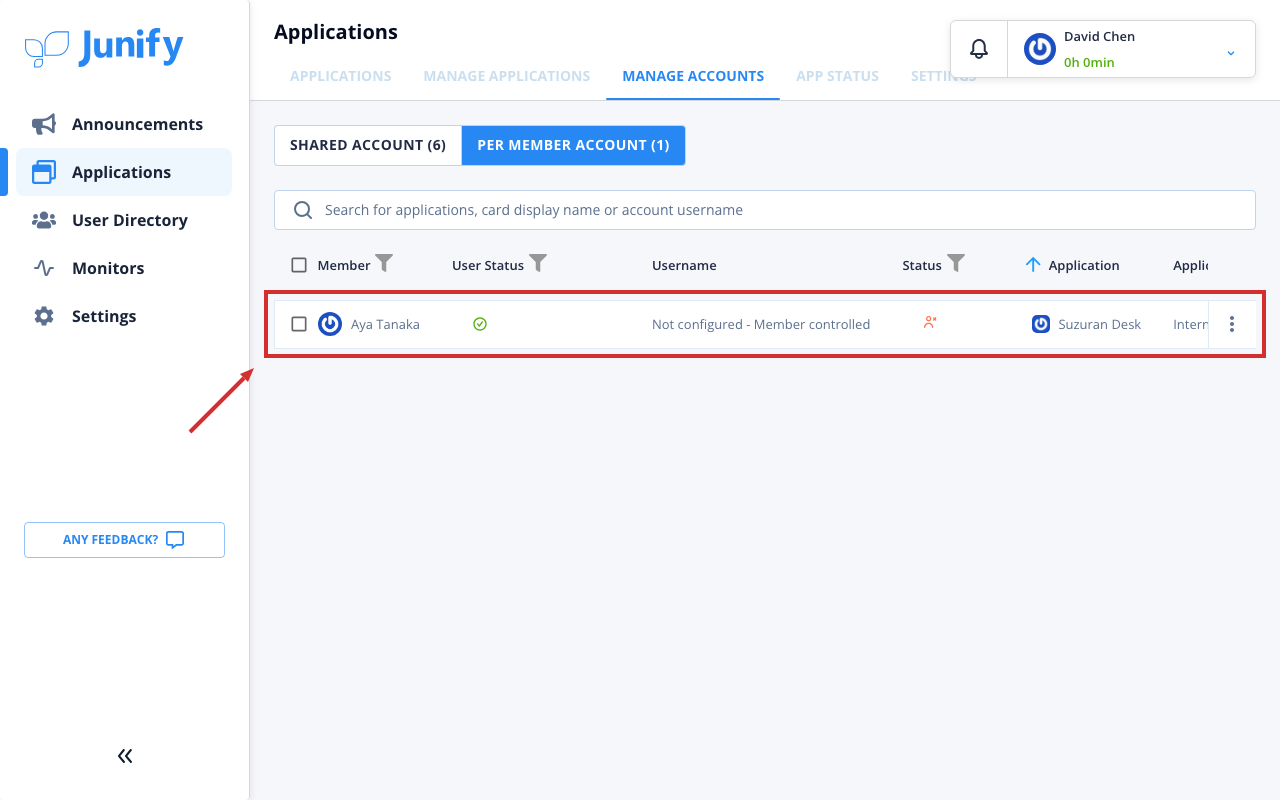The image size is (1280, 800).
Task: Filter the User Status column
Action: click(538, 264)
